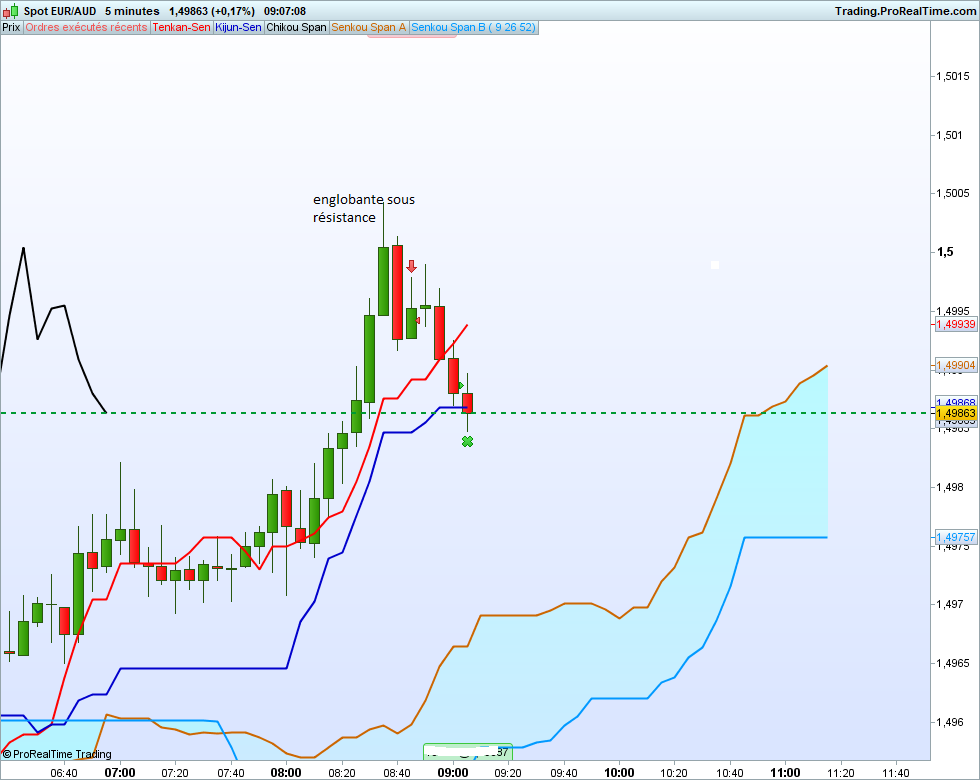The image size is (980, 780).
Task: Click the 11:20 time axis label
Action: click(841, 773)
